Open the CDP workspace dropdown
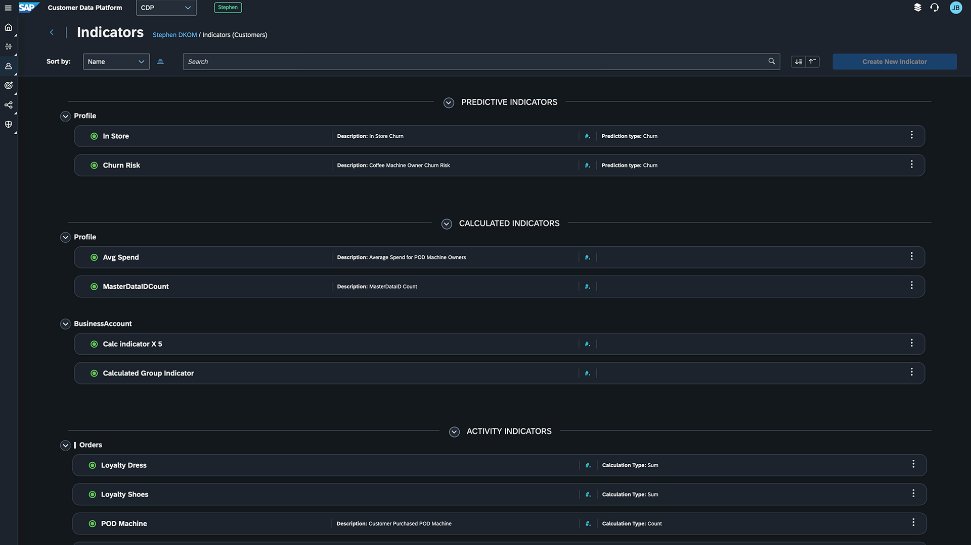This screenshot has width=971, height=545. coord(166,8)
